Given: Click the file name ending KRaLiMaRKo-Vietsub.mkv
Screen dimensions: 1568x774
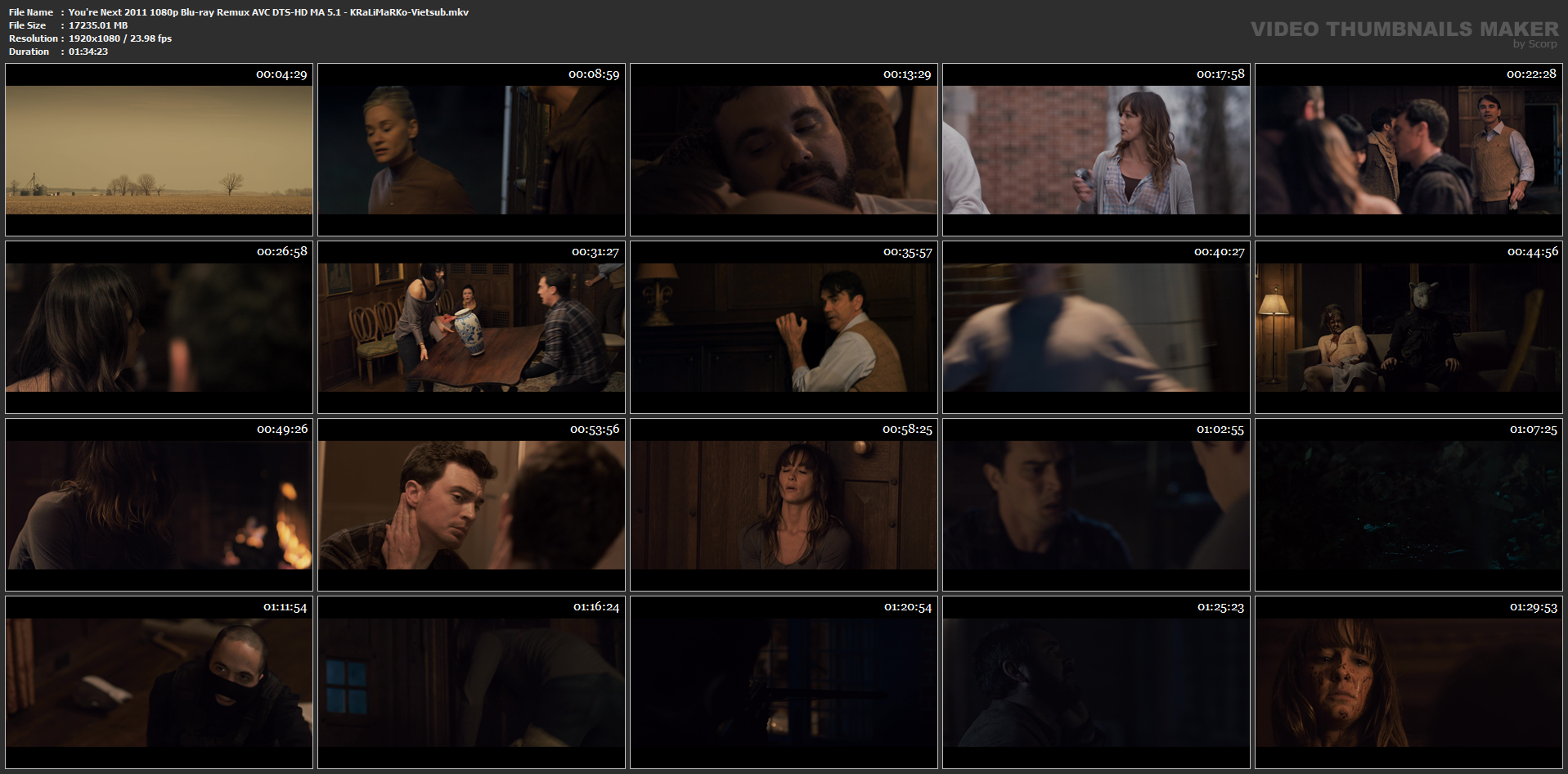Looking at the screenshot, I should pyautogui.click(x=268, y=12).
